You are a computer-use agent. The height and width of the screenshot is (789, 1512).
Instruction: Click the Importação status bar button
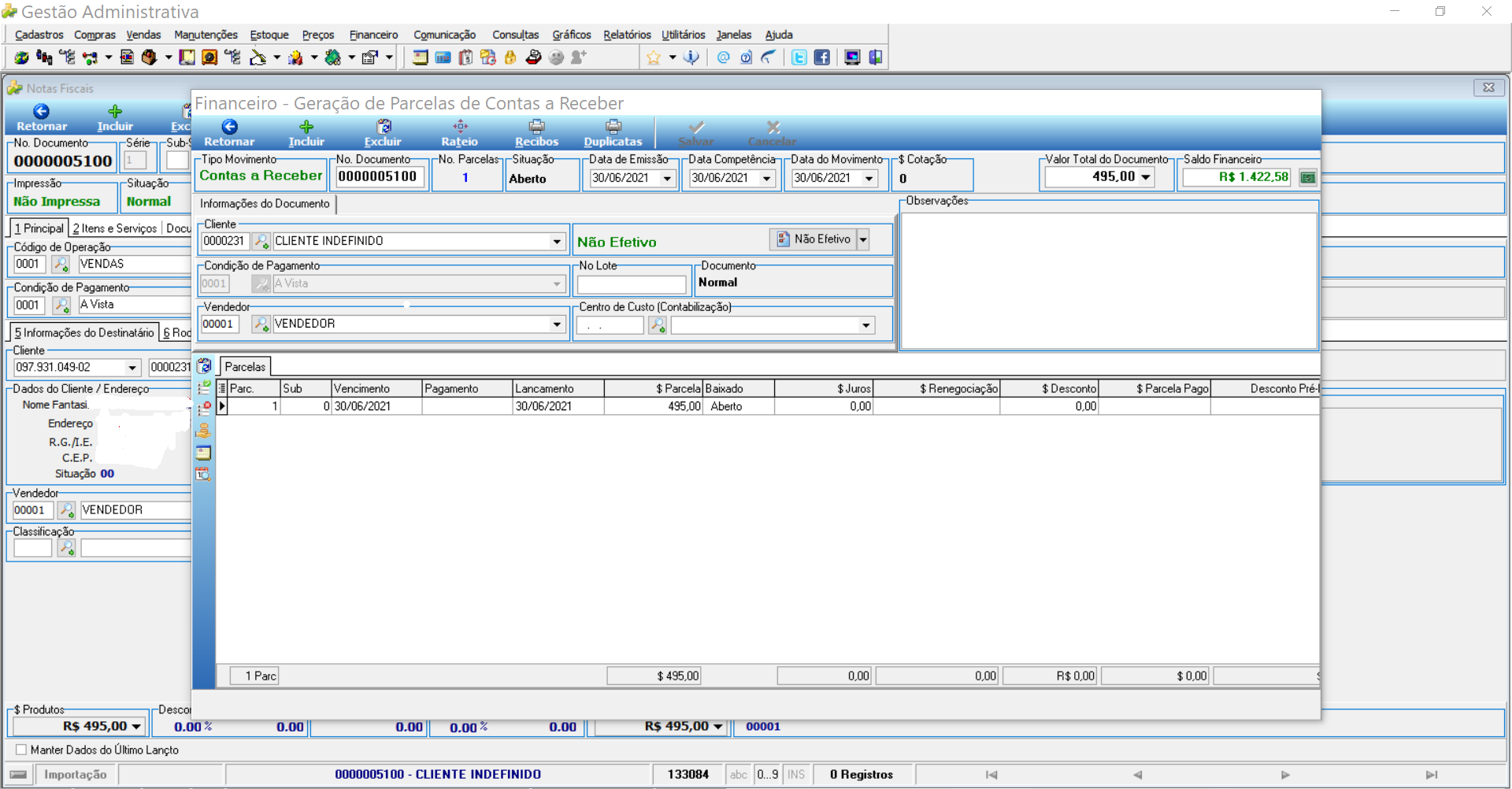(76, 775)
